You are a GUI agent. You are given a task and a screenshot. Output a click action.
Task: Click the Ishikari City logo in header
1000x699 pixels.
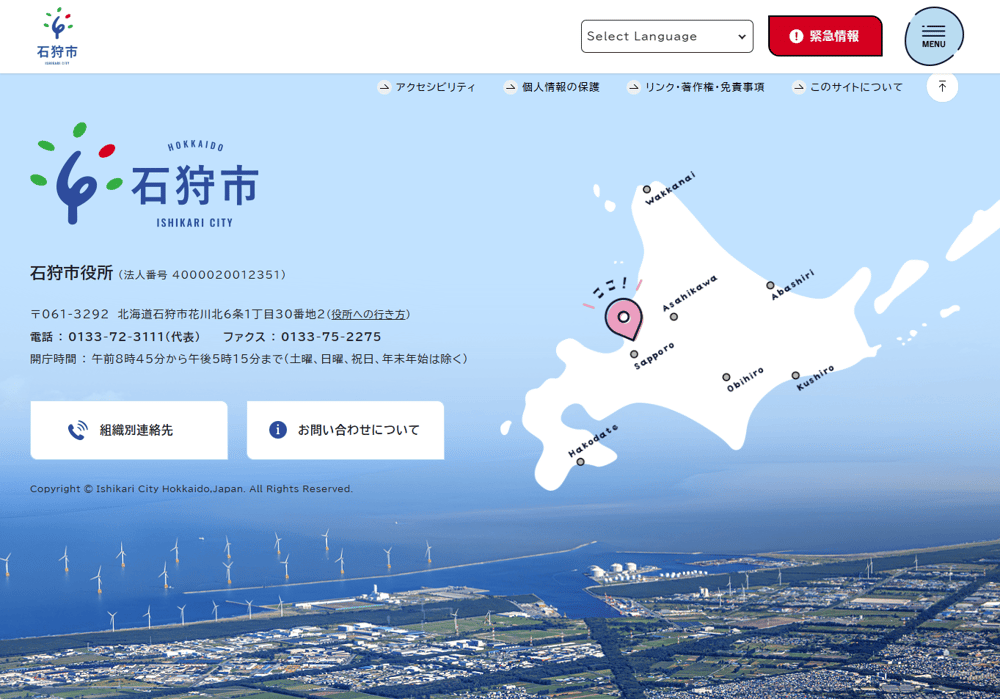[57, 36]
